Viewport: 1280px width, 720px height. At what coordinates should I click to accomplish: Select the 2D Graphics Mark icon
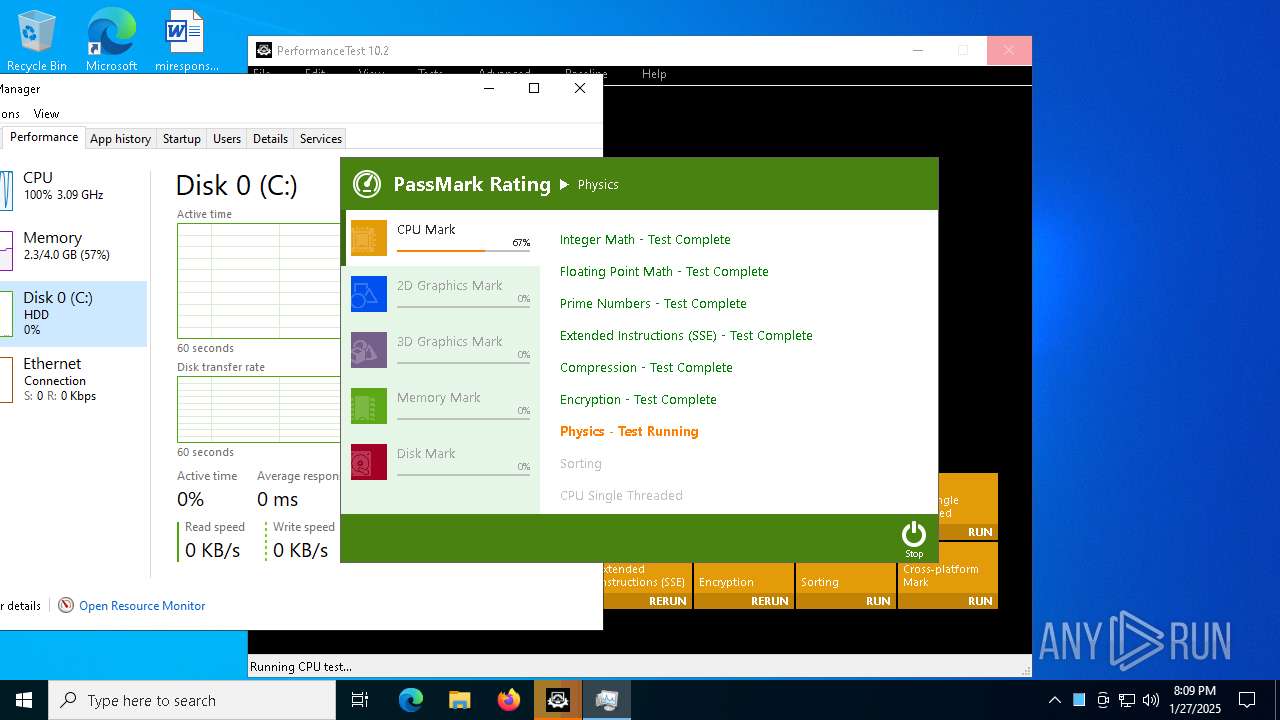pos(369,294)
